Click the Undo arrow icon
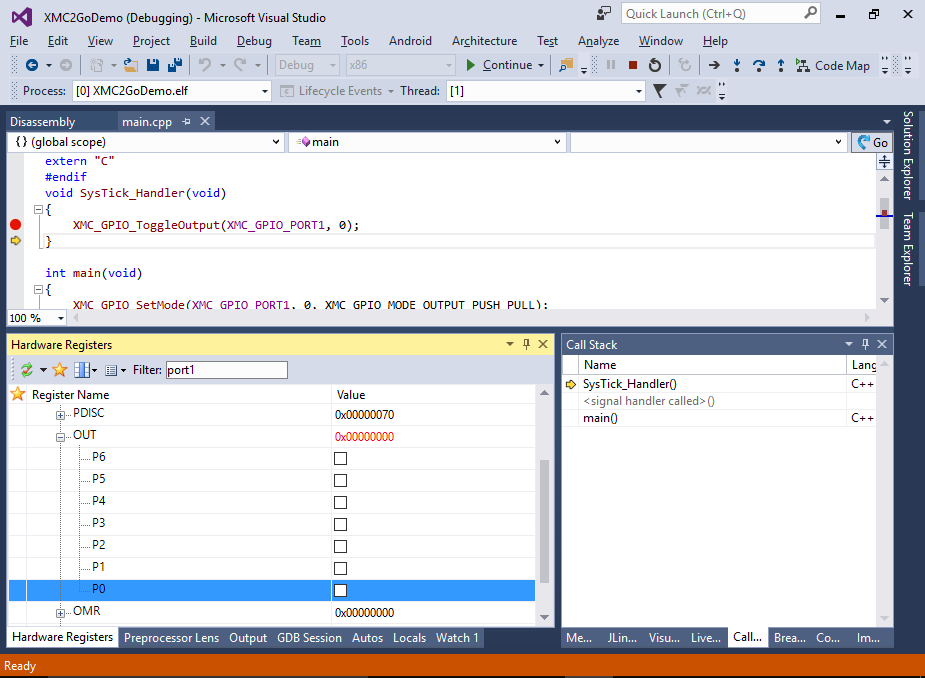Screen dimensions: 925x678 (x=205, y=65)
